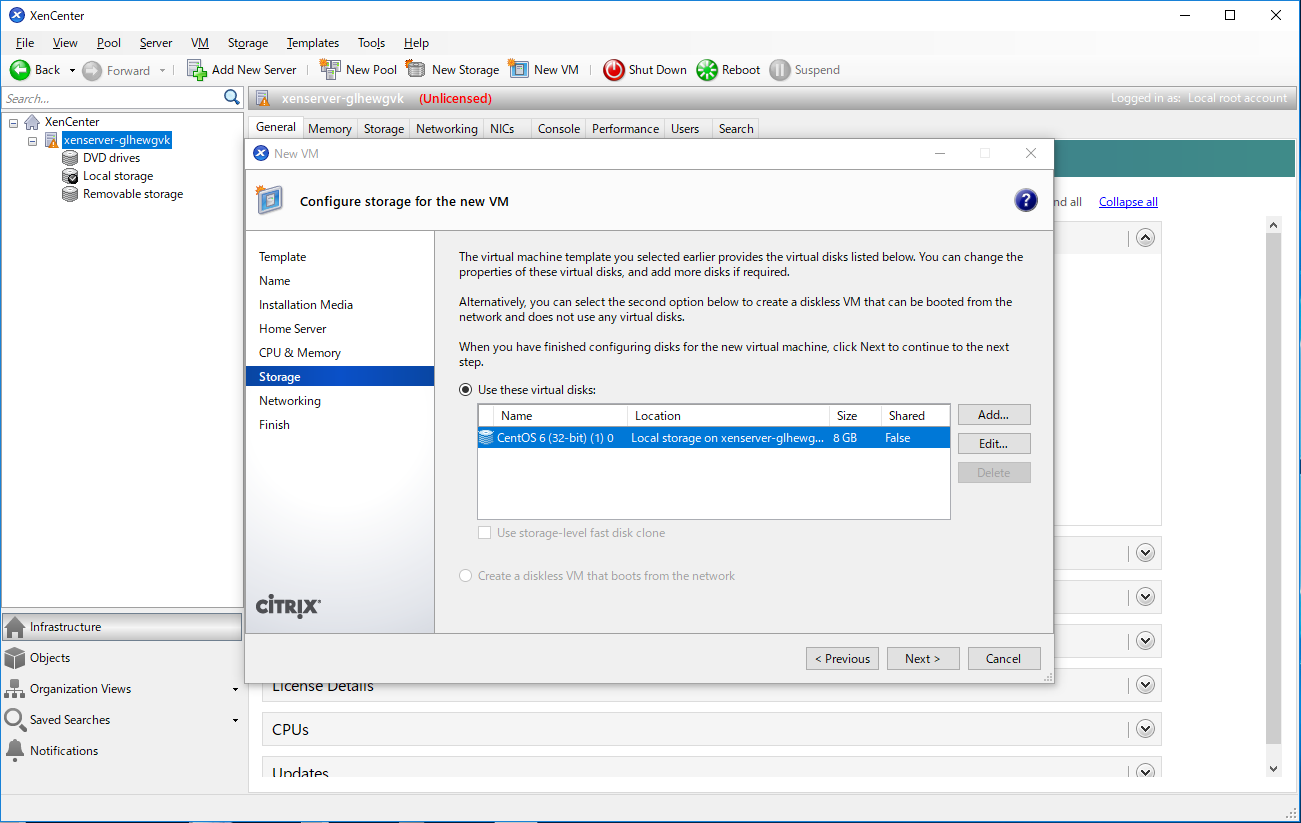Screen dimensions: 1301x823
Task: Collapse the xenserver-glhewgvk tree node
Action: click(x=33, y=140)
